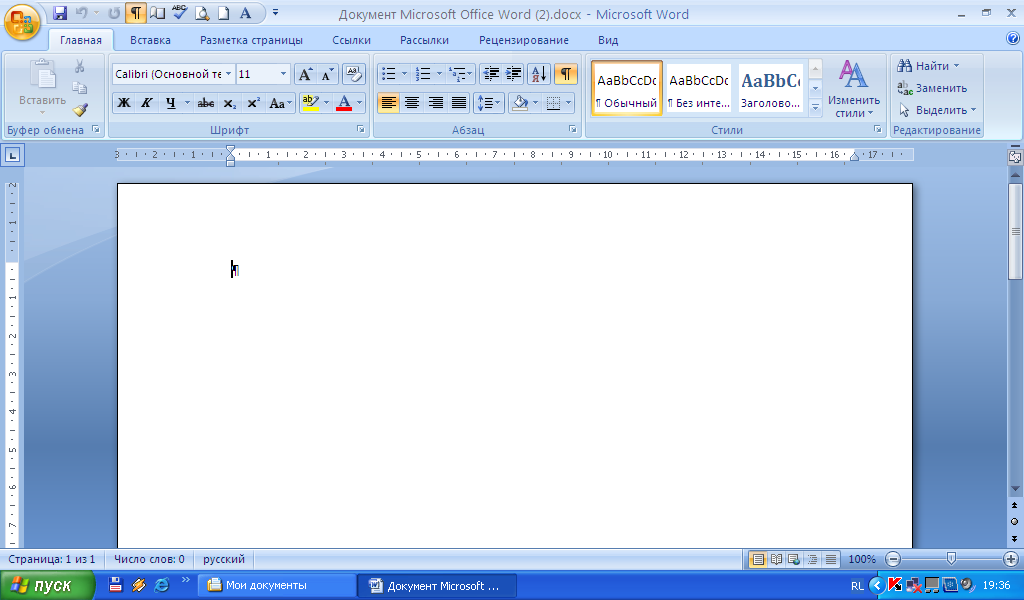Open numbered list dropdown arrow
The width and height of the screenshot is (1024, 600).
point(440,74)
